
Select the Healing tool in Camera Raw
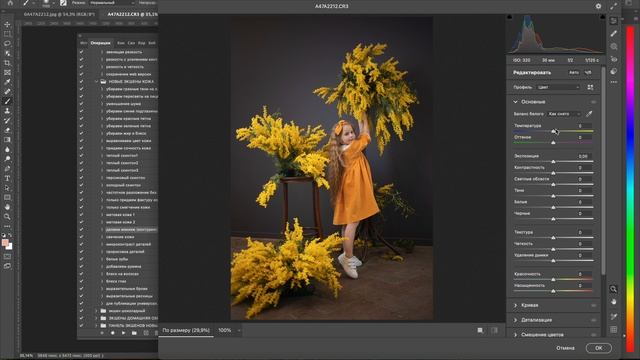click(x=613, y=33)
